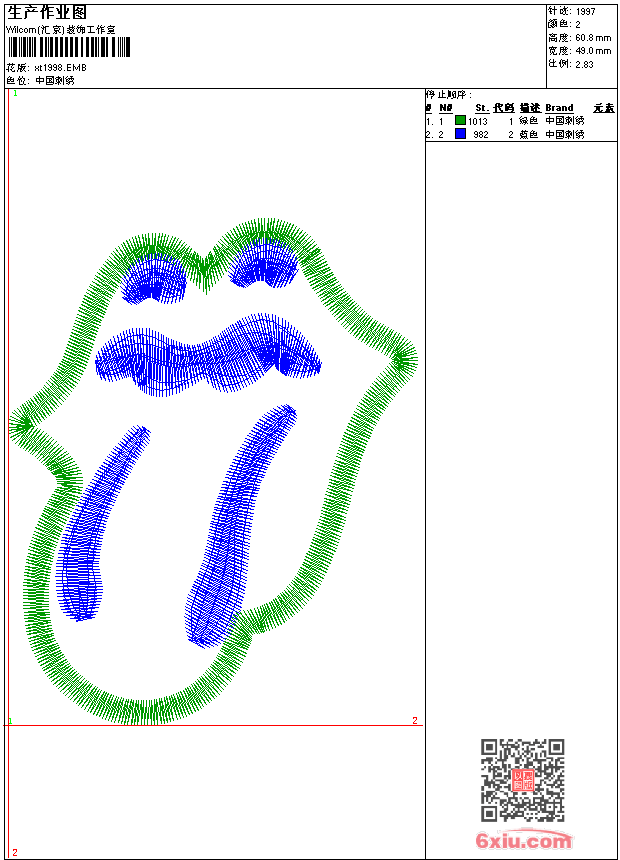This screenshot has width=620, height=860.
Task: Click the green thread color swatch
Action: tap(460, 120)
